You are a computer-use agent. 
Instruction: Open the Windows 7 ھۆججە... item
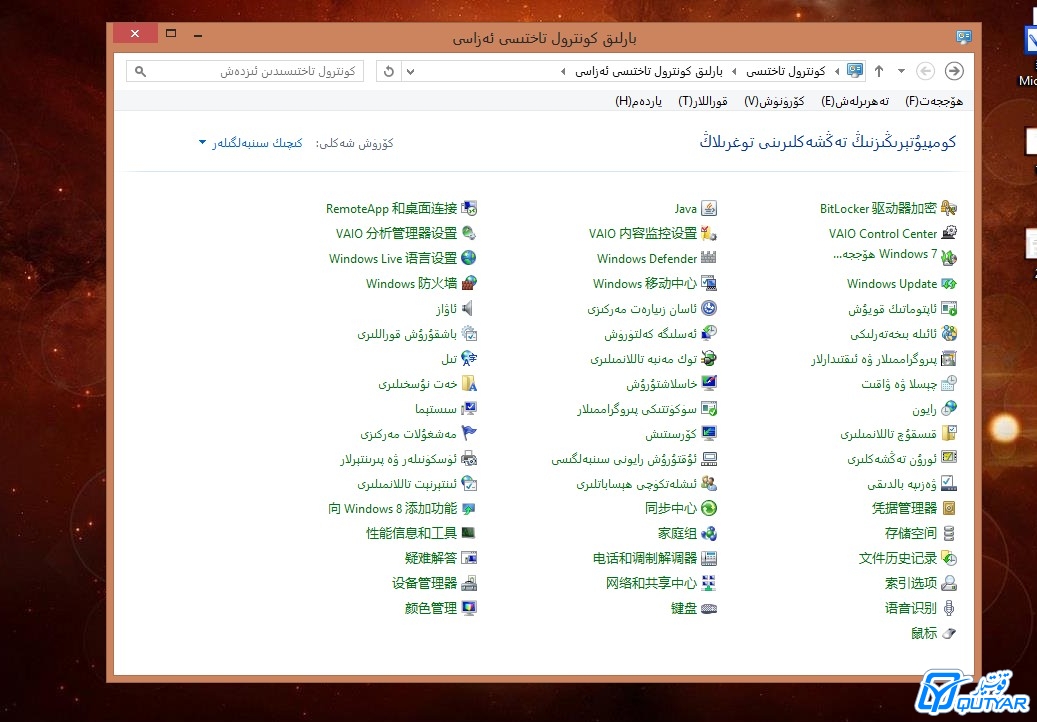pyautogui.click(x=885, y=255)
